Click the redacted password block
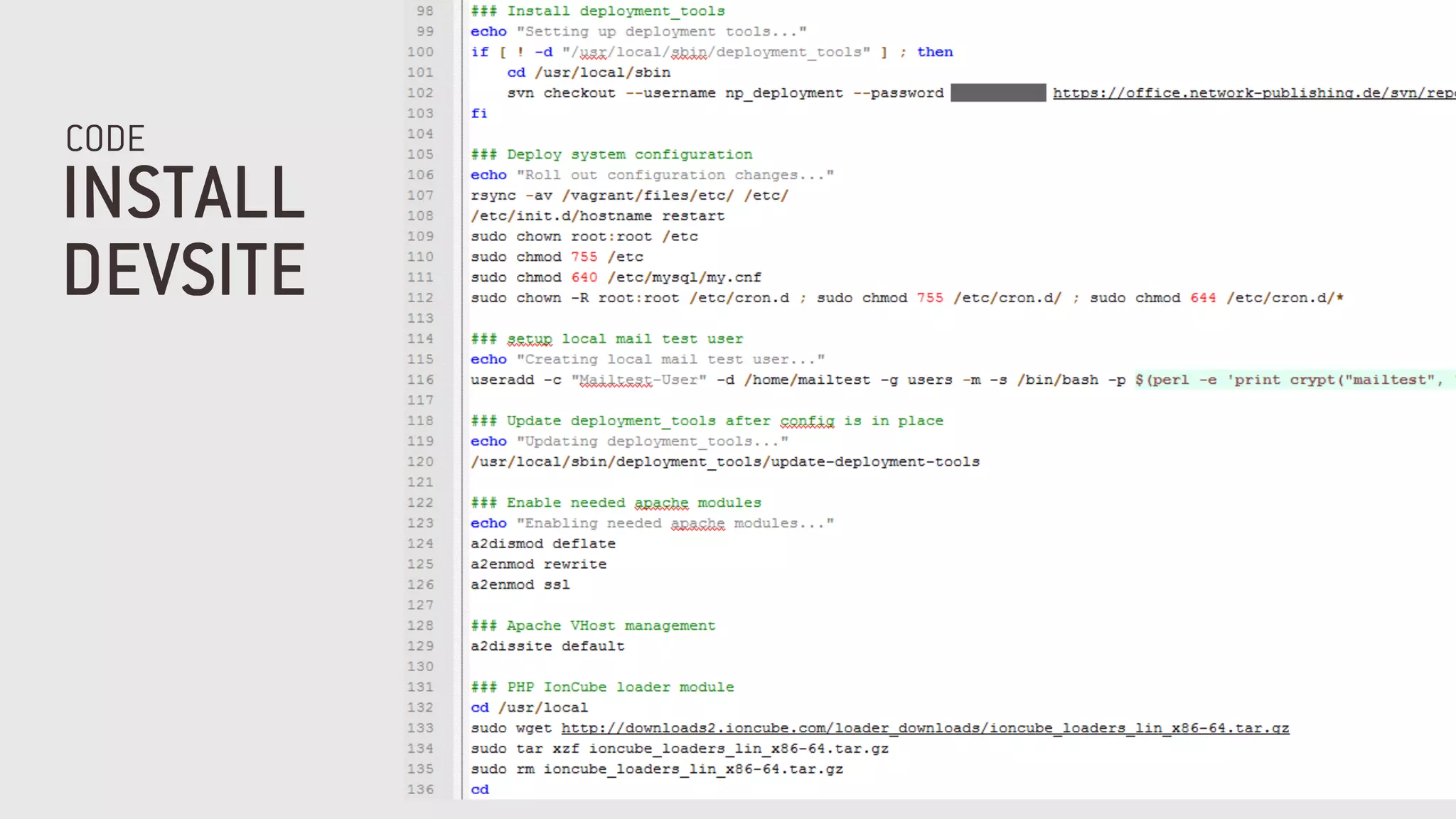1456x819 pixels. click(x=998, y=93)
